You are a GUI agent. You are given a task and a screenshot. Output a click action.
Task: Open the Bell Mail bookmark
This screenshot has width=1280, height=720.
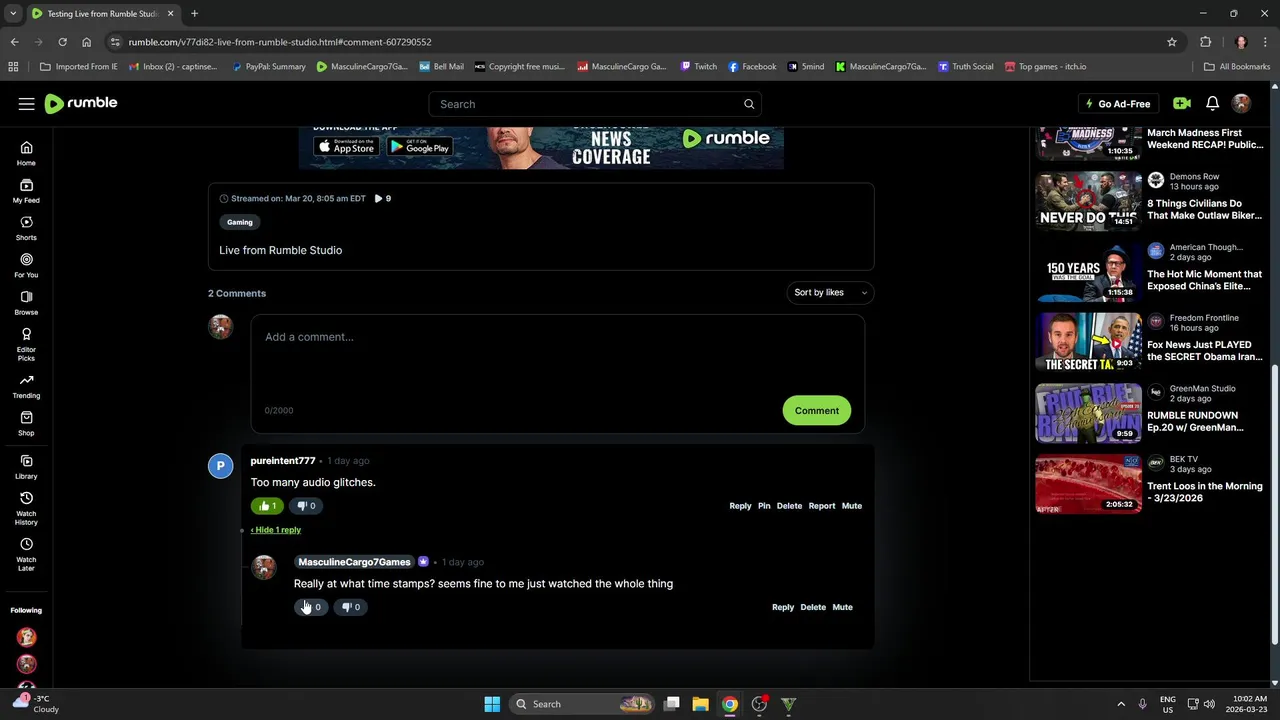pyautogui.click(x=441, y=67)
